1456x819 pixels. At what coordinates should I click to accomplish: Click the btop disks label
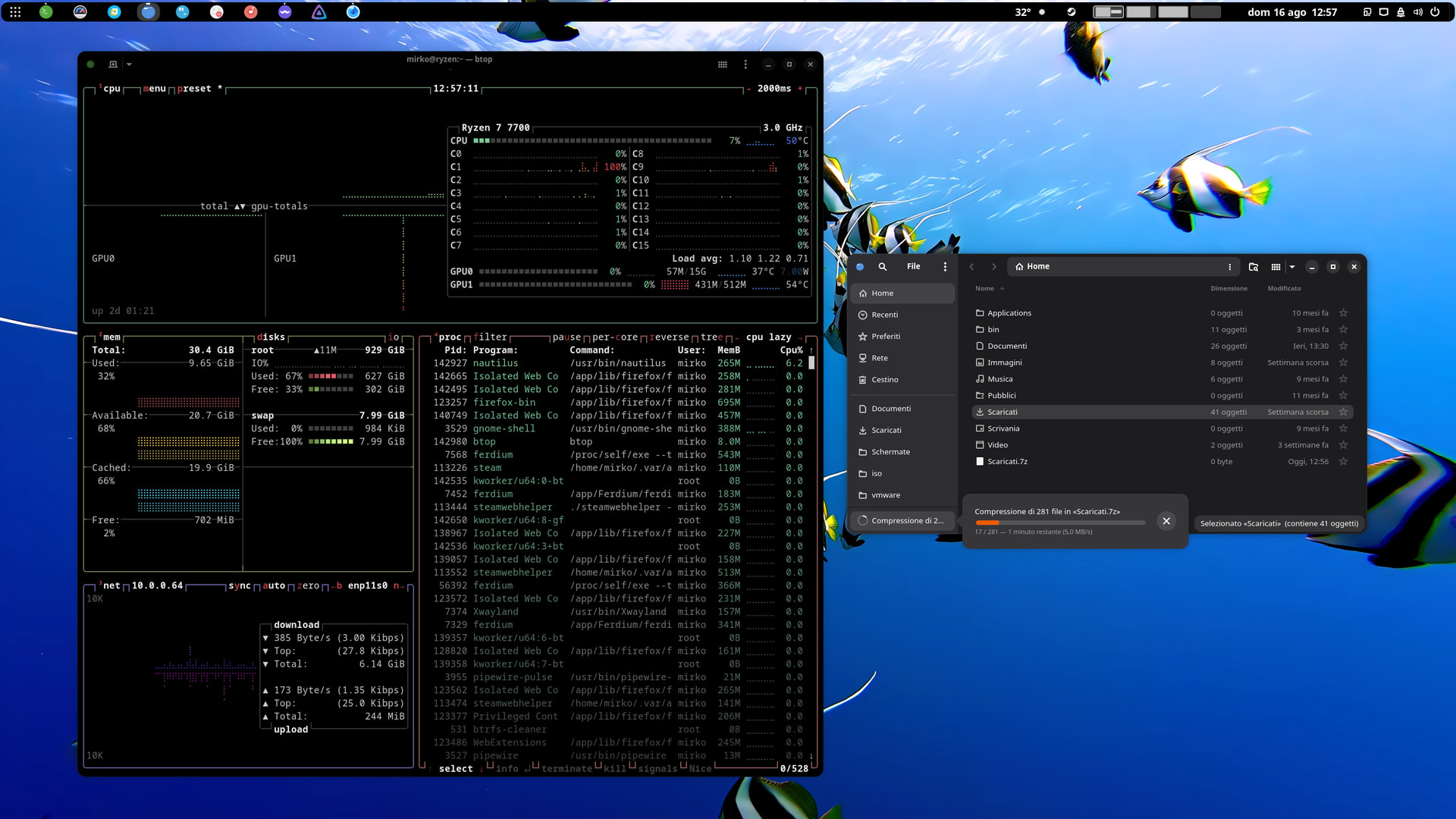[x=271, y=337]
